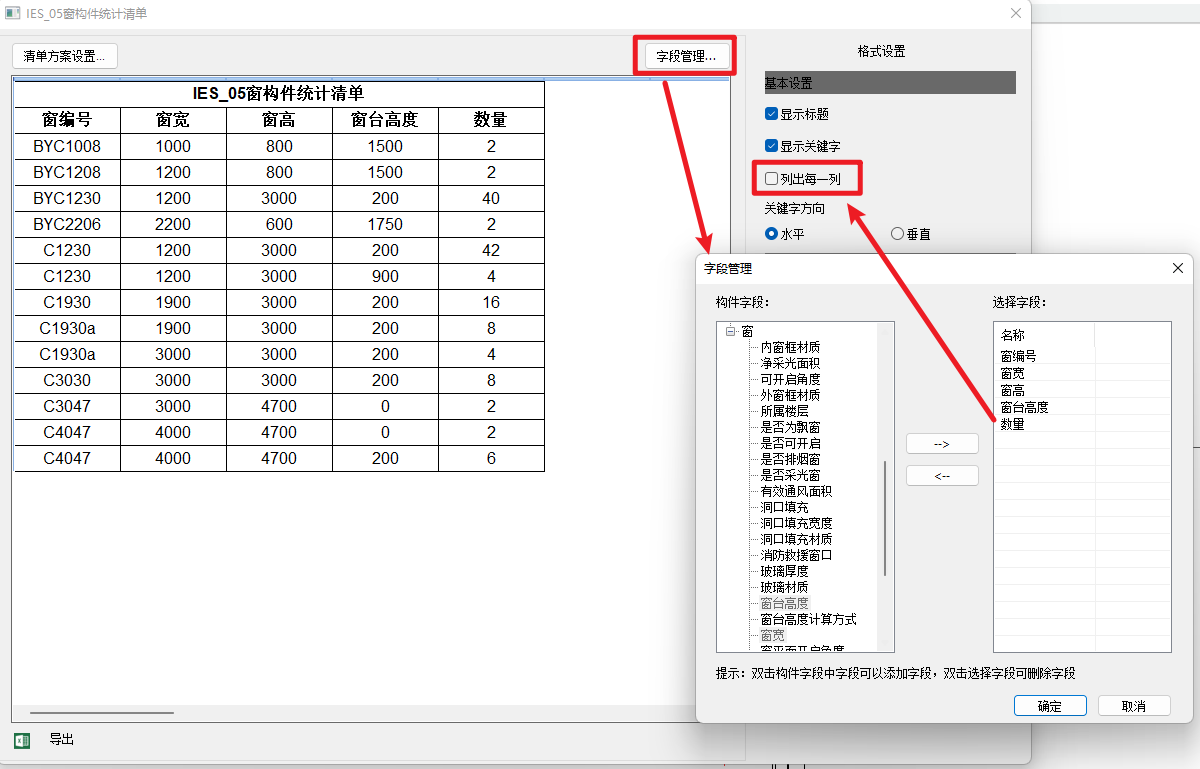Viewport: 1200px width, 769px height.
Task: Close the IES_05窗构件统计清单 window
Action: [1016, 13]
